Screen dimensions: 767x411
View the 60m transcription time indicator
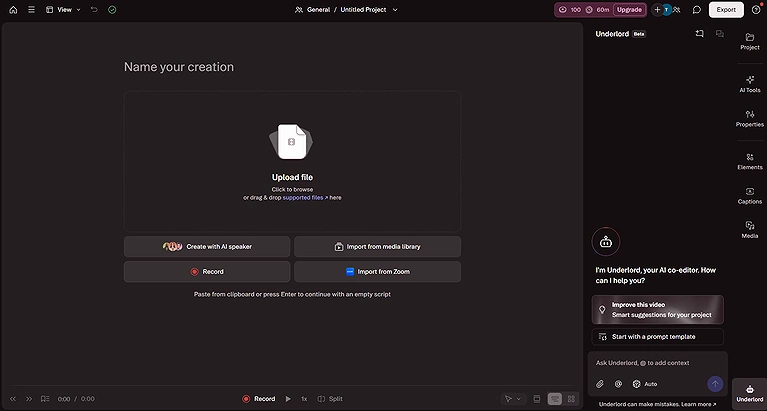click(x=598, y=10)
